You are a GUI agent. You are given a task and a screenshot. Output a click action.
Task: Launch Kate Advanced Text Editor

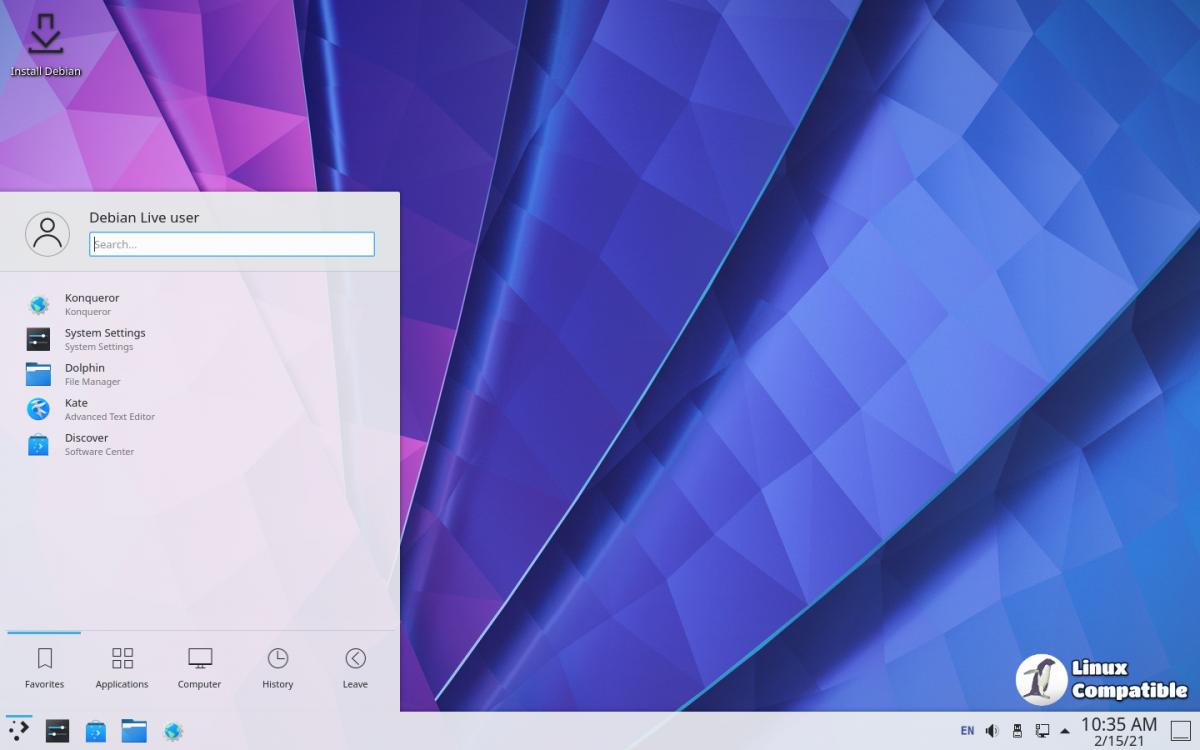91,409
